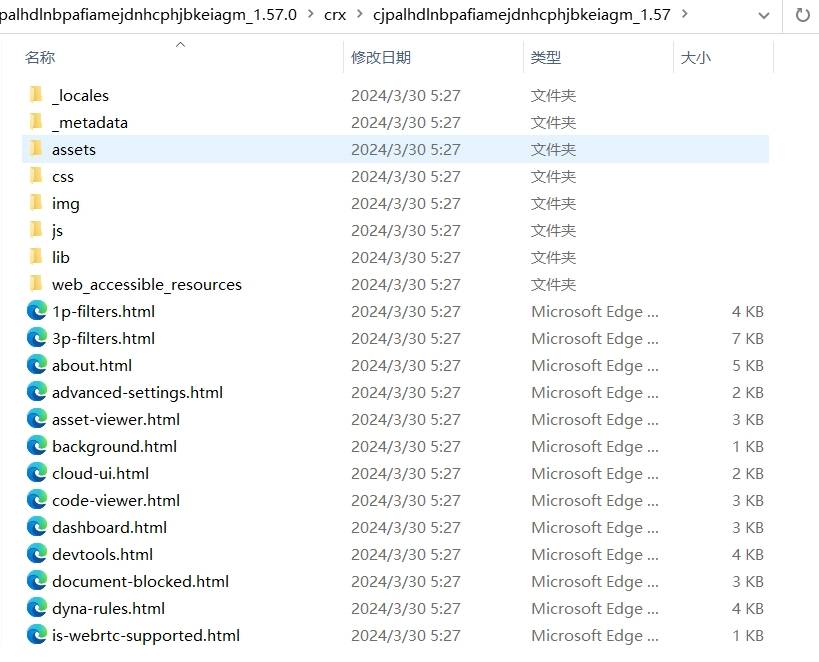This screenshot has height=662, width=819.
Task: Click the folder icon for web_accessible_resources
Action: [x=37, y=284]
